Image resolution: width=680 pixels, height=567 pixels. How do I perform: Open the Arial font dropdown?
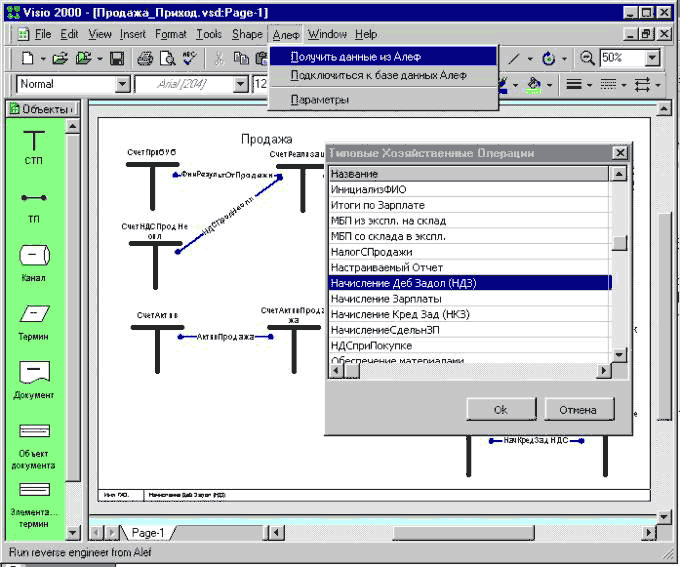pyautogui.click(x=241, y=84)
